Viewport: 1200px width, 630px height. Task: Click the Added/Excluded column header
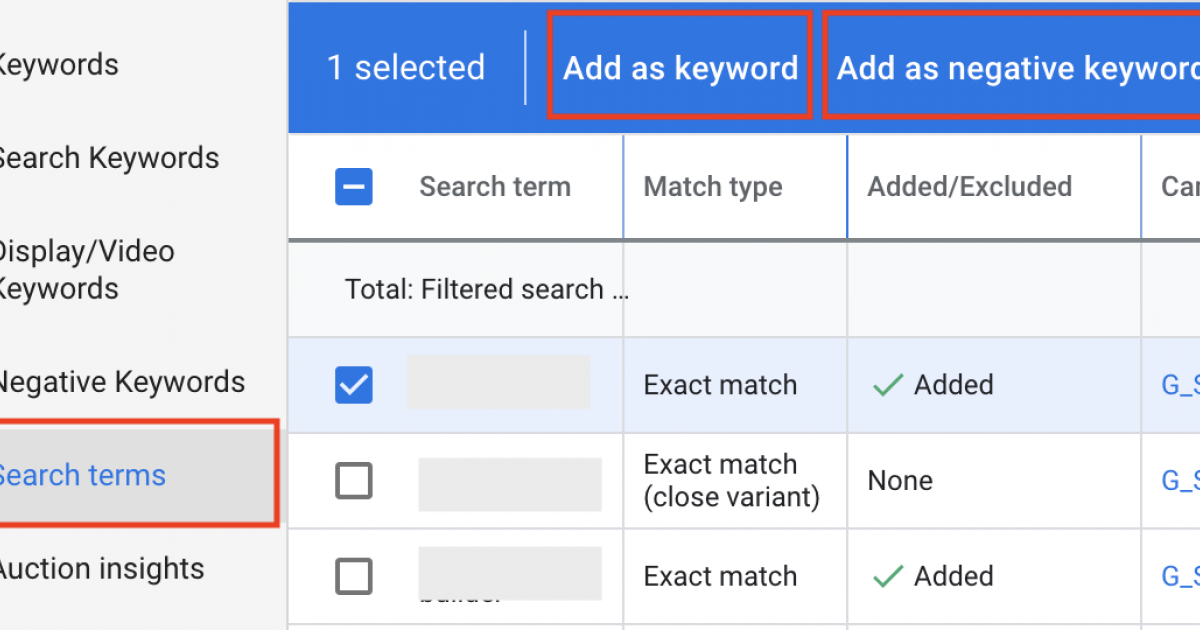click(969, 187)
